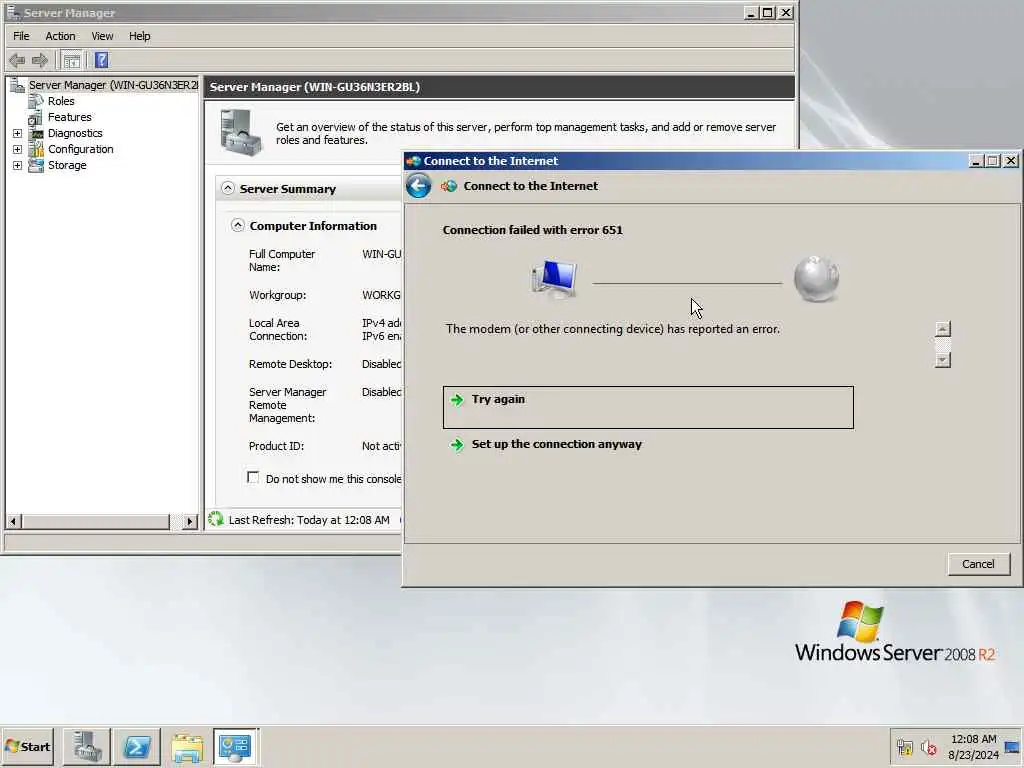Launch PowerShell from the taskbar
1024x768 pixels.
[x=136, y=746]
